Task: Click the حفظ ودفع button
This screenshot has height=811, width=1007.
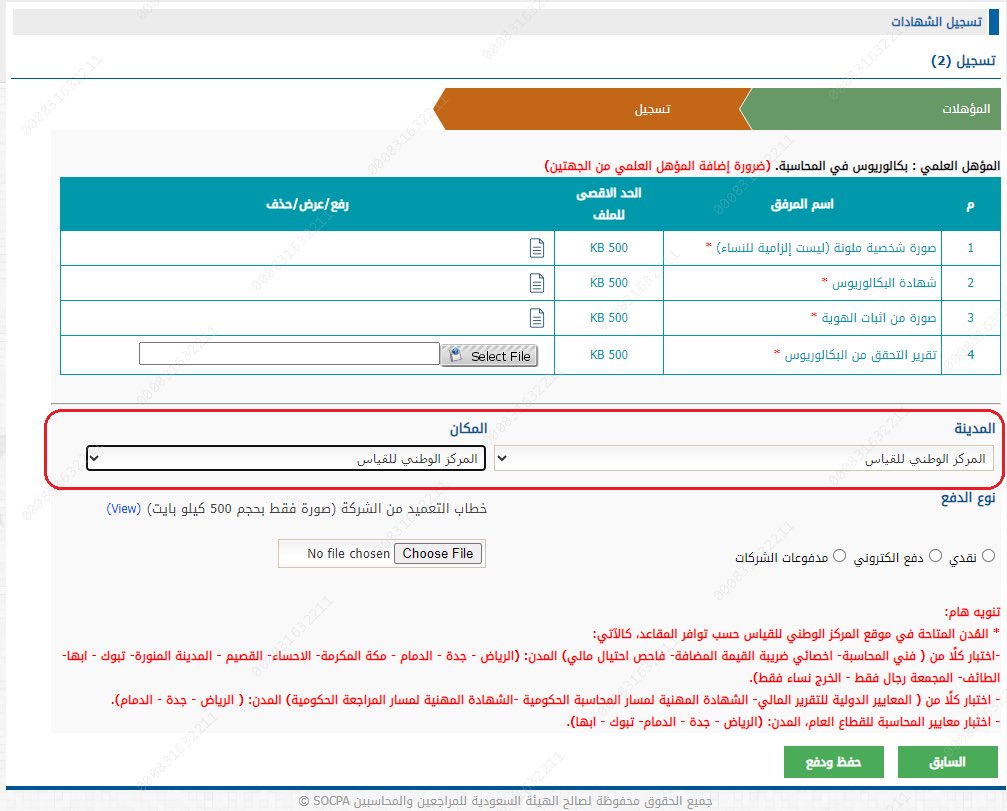Action: tap(834, 762)
